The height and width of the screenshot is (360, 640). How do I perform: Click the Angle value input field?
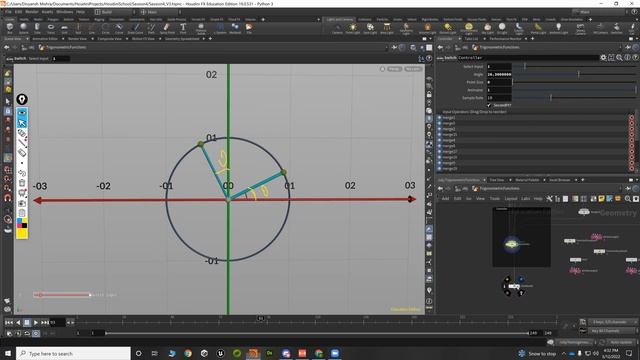[499, 74]
